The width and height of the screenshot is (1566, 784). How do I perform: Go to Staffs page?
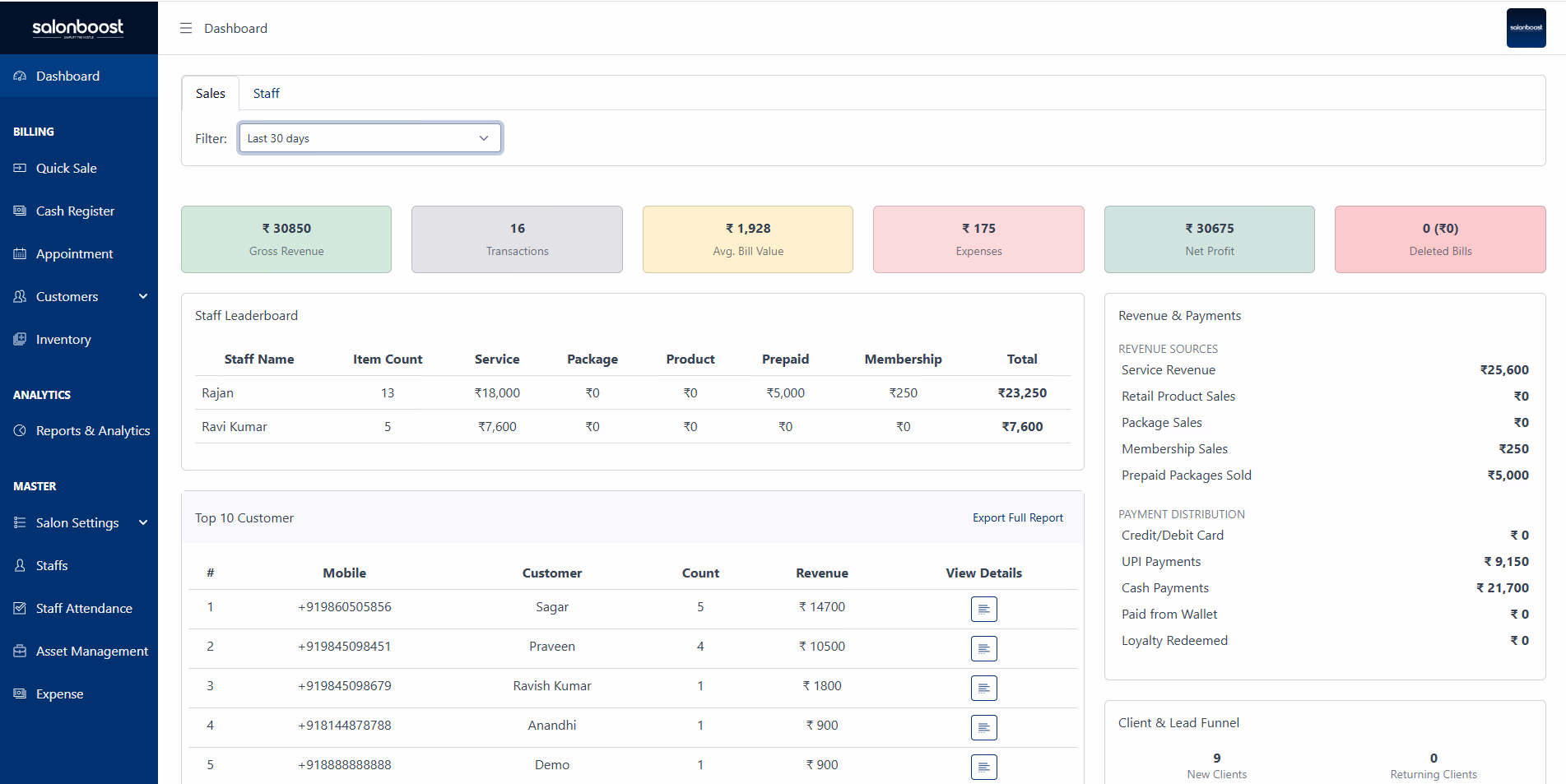(x=79, y=565)
